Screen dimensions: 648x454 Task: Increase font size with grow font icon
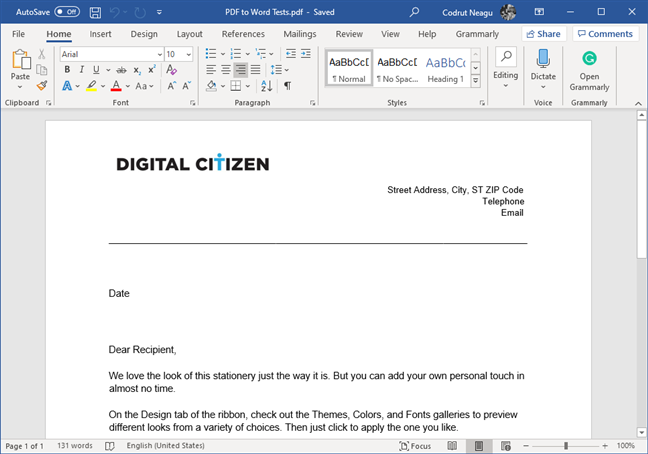coord(172,86)
